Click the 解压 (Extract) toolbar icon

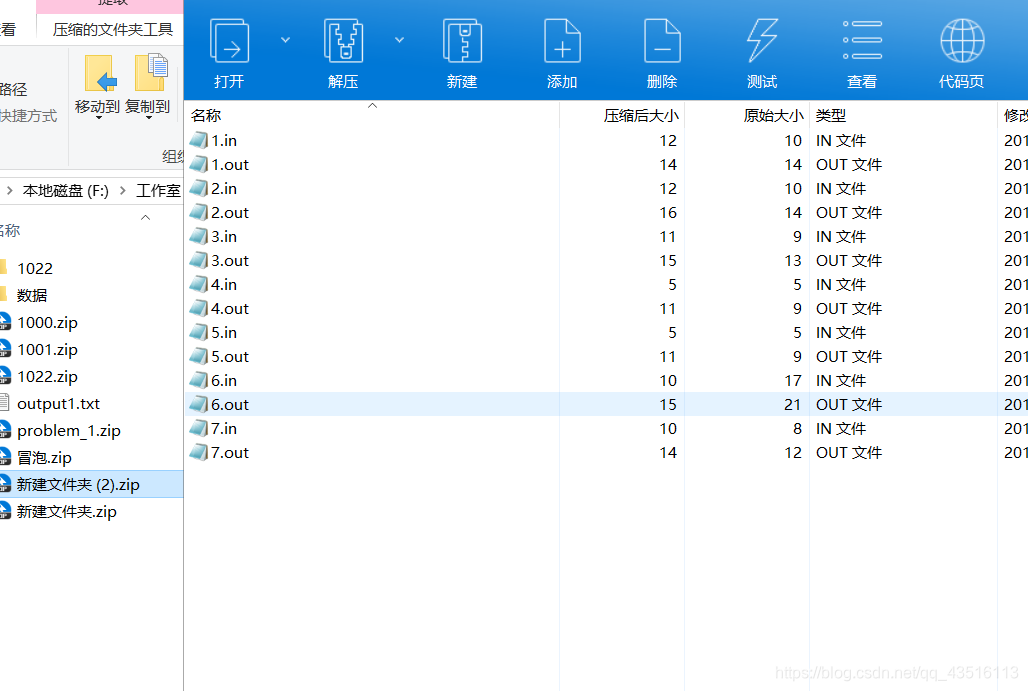(343, 41)
